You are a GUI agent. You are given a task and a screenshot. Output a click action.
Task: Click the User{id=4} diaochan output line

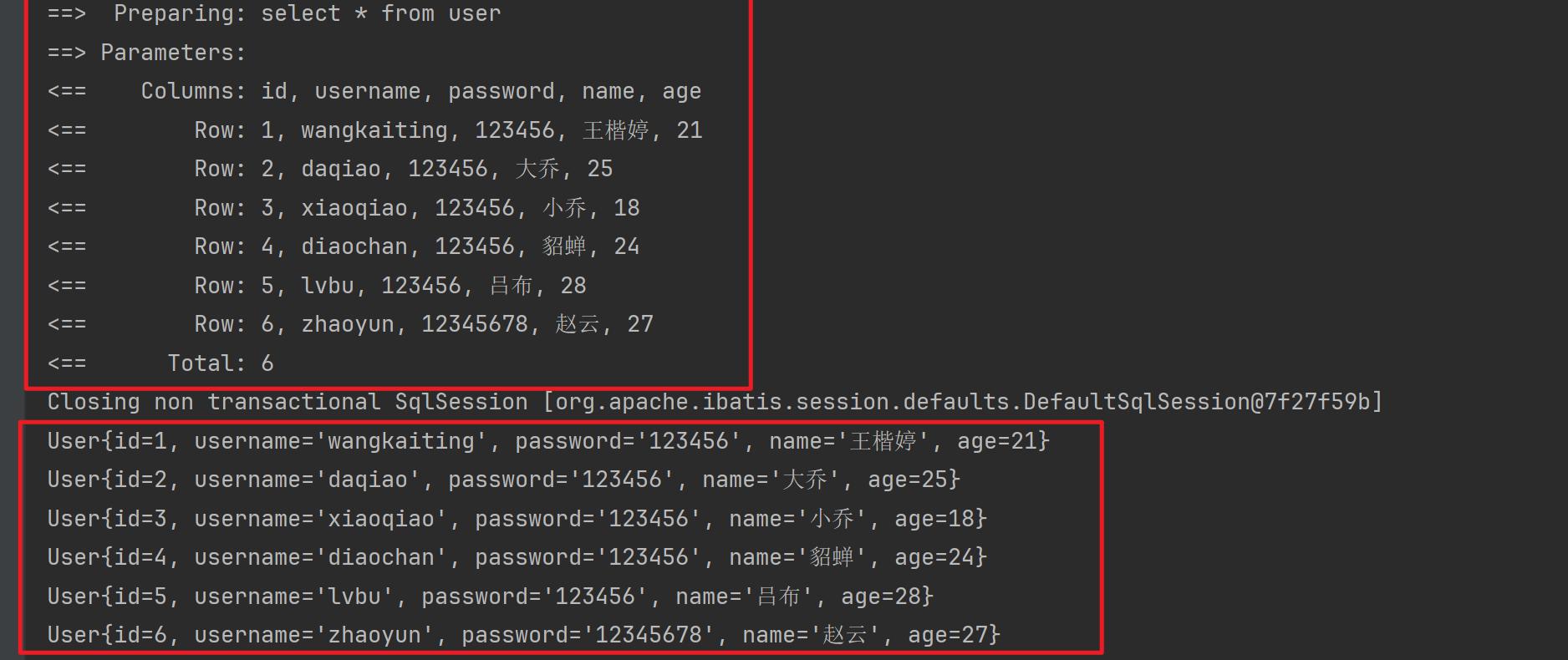517,557
